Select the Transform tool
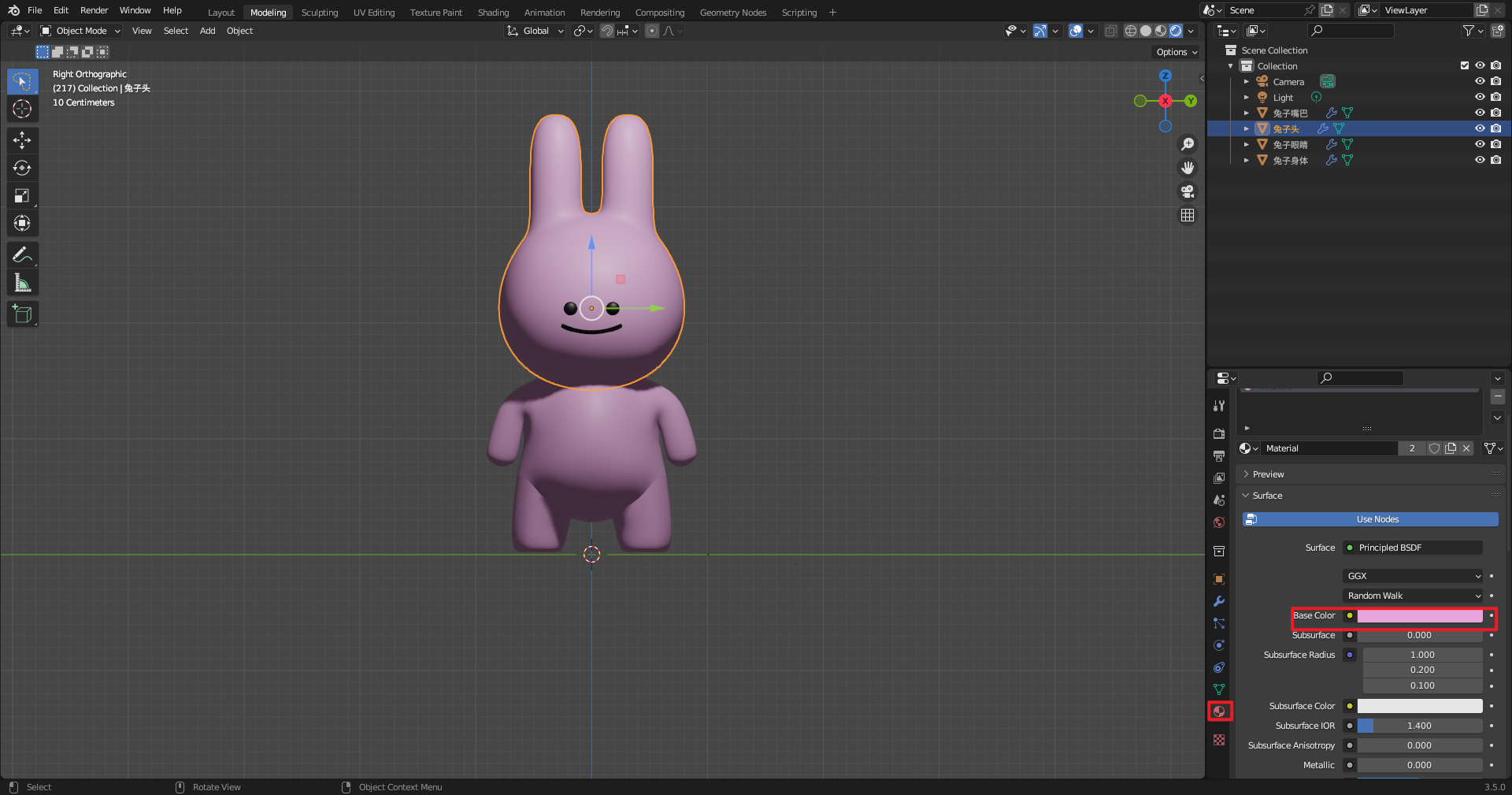This screenshot has width=1512, height=795. (x=22, y=223)
